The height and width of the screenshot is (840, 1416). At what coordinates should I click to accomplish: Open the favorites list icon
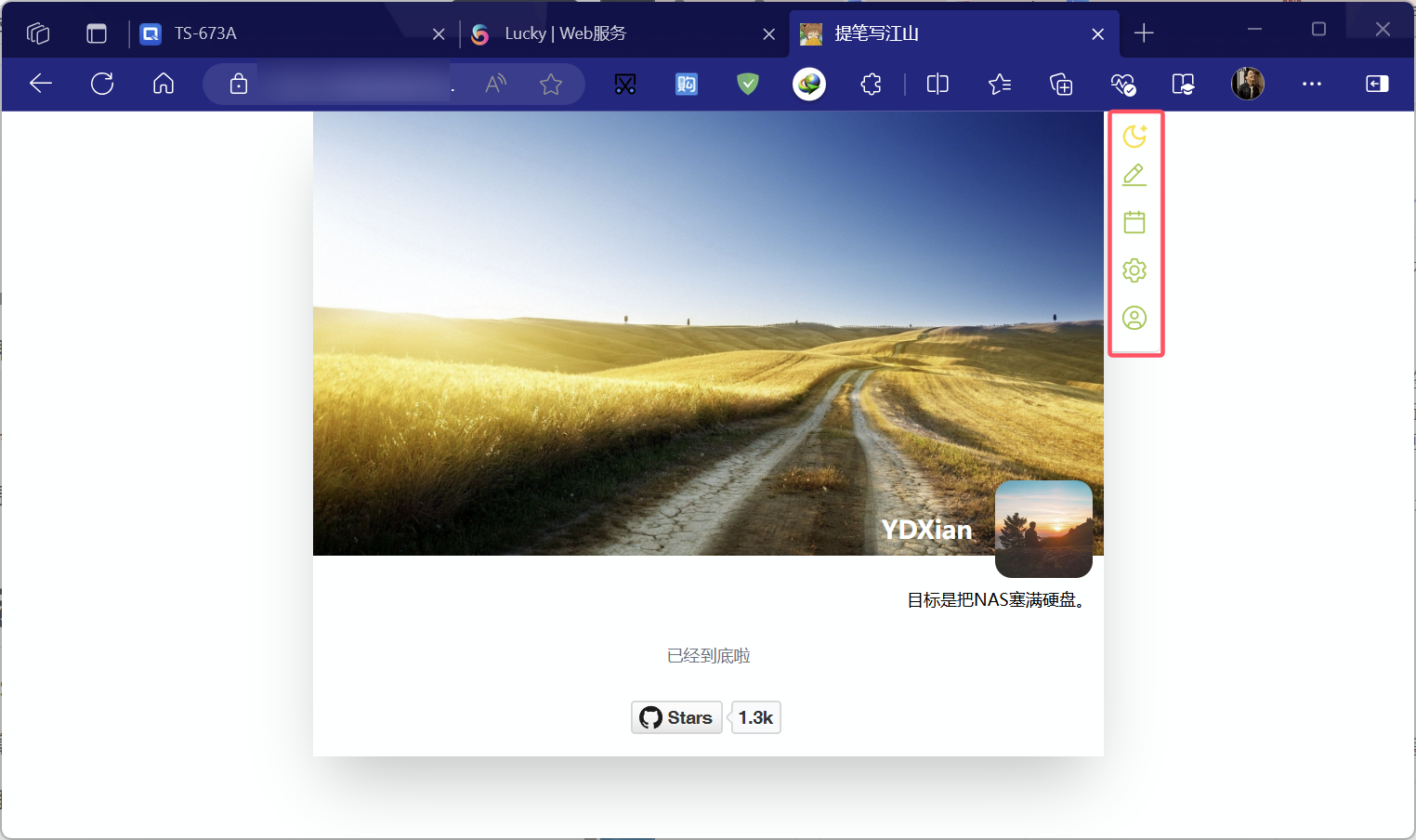[1000, 85]
